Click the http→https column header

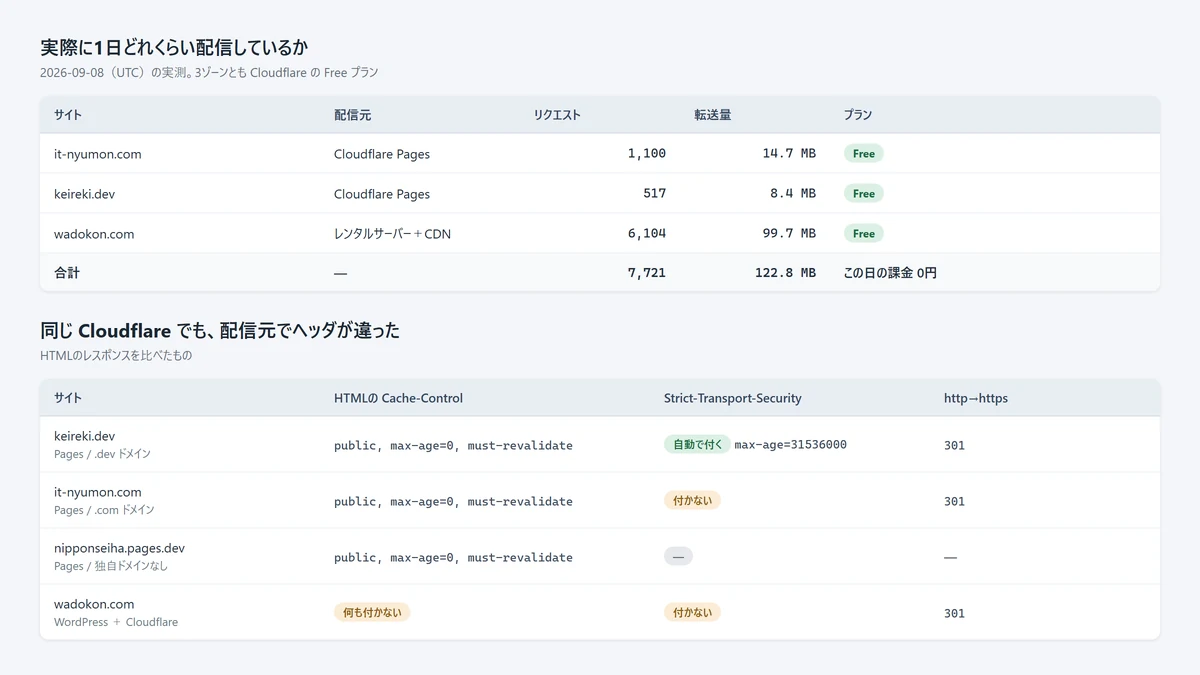(x=976, y=398)
